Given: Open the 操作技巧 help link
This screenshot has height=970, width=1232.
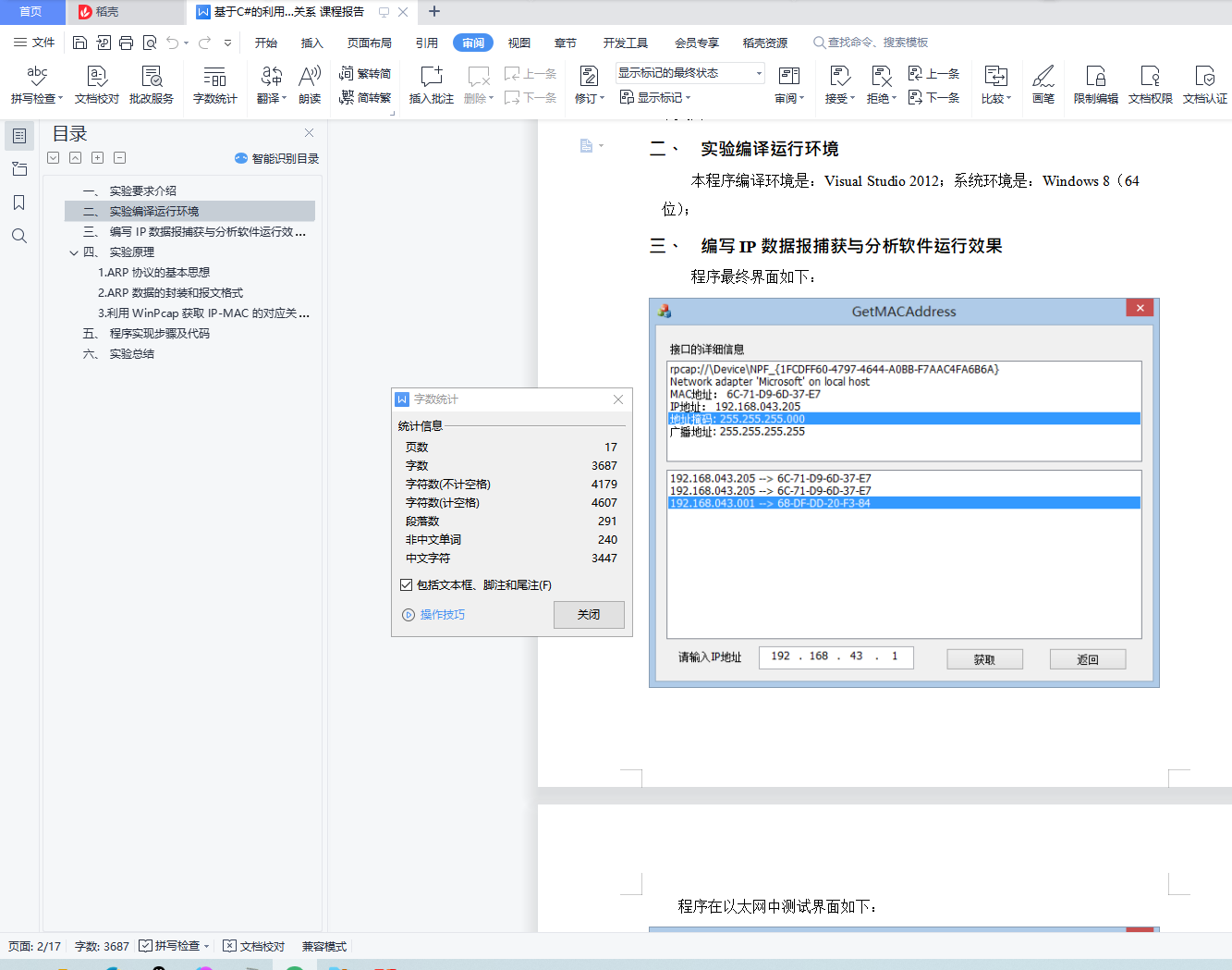Looking at the screenshot, I should click(x=434, y=615).
